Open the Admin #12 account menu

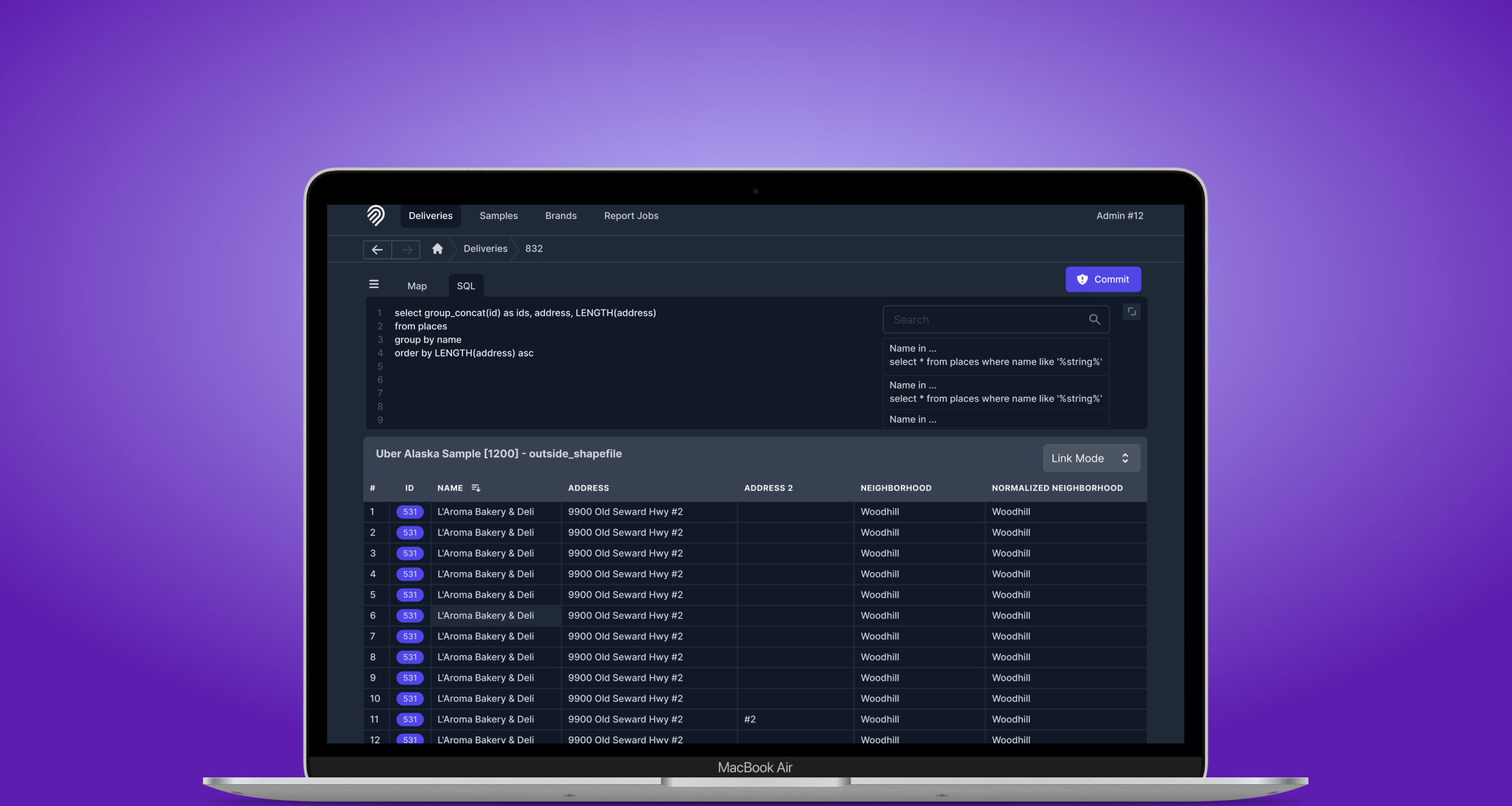click(x=1119, y=215)
